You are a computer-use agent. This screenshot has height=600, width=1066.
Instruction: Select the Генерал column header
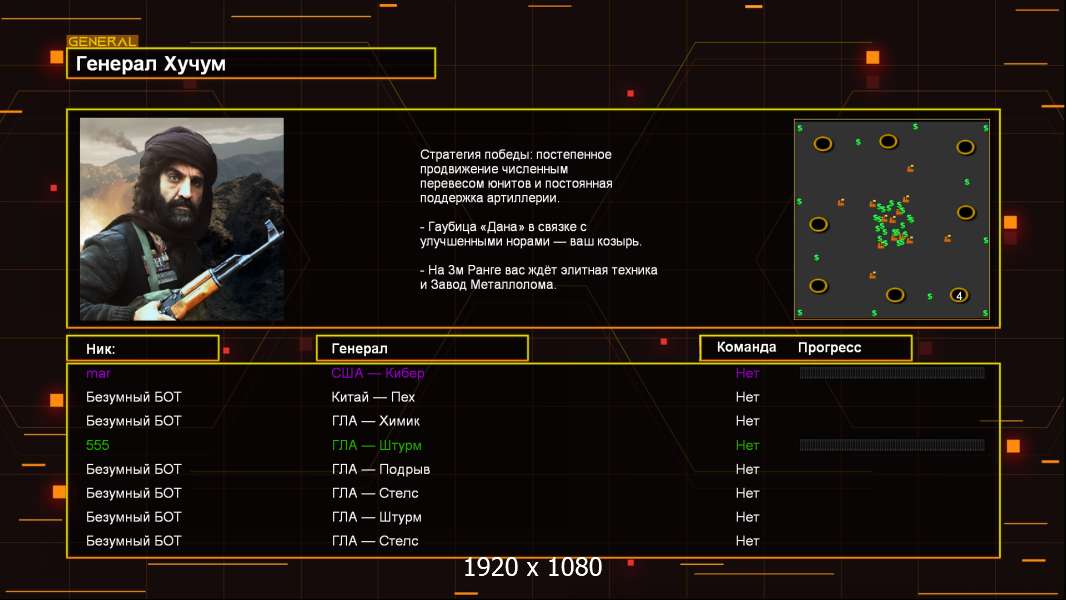422,348
